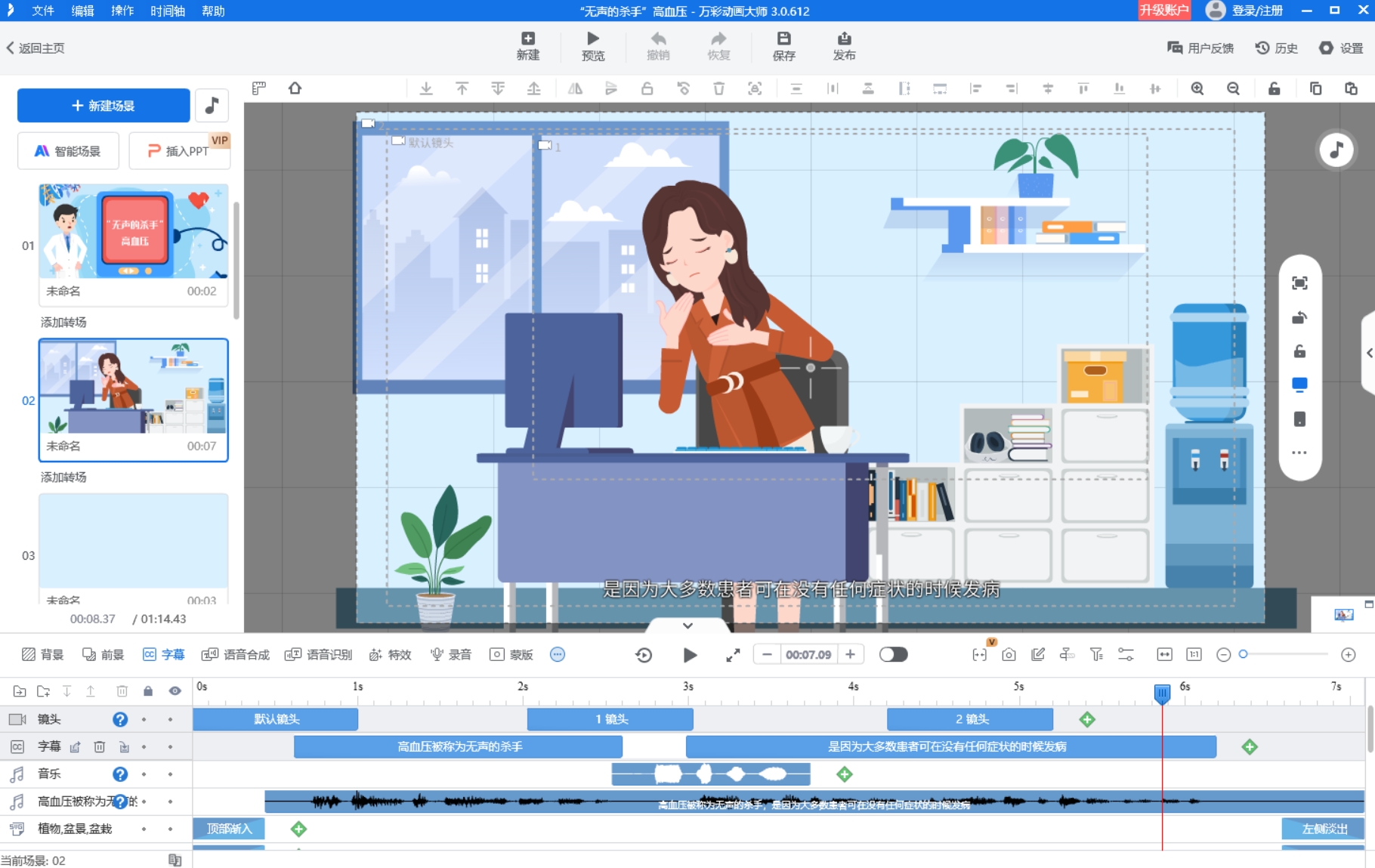
Task: Toggle the lock icon in timeline header
Action: point(148,691)
